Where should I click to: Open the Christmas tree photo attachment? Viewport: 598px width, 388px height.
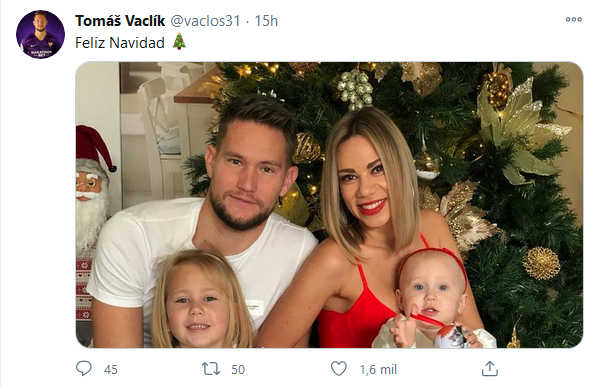[x=329, y=205]
